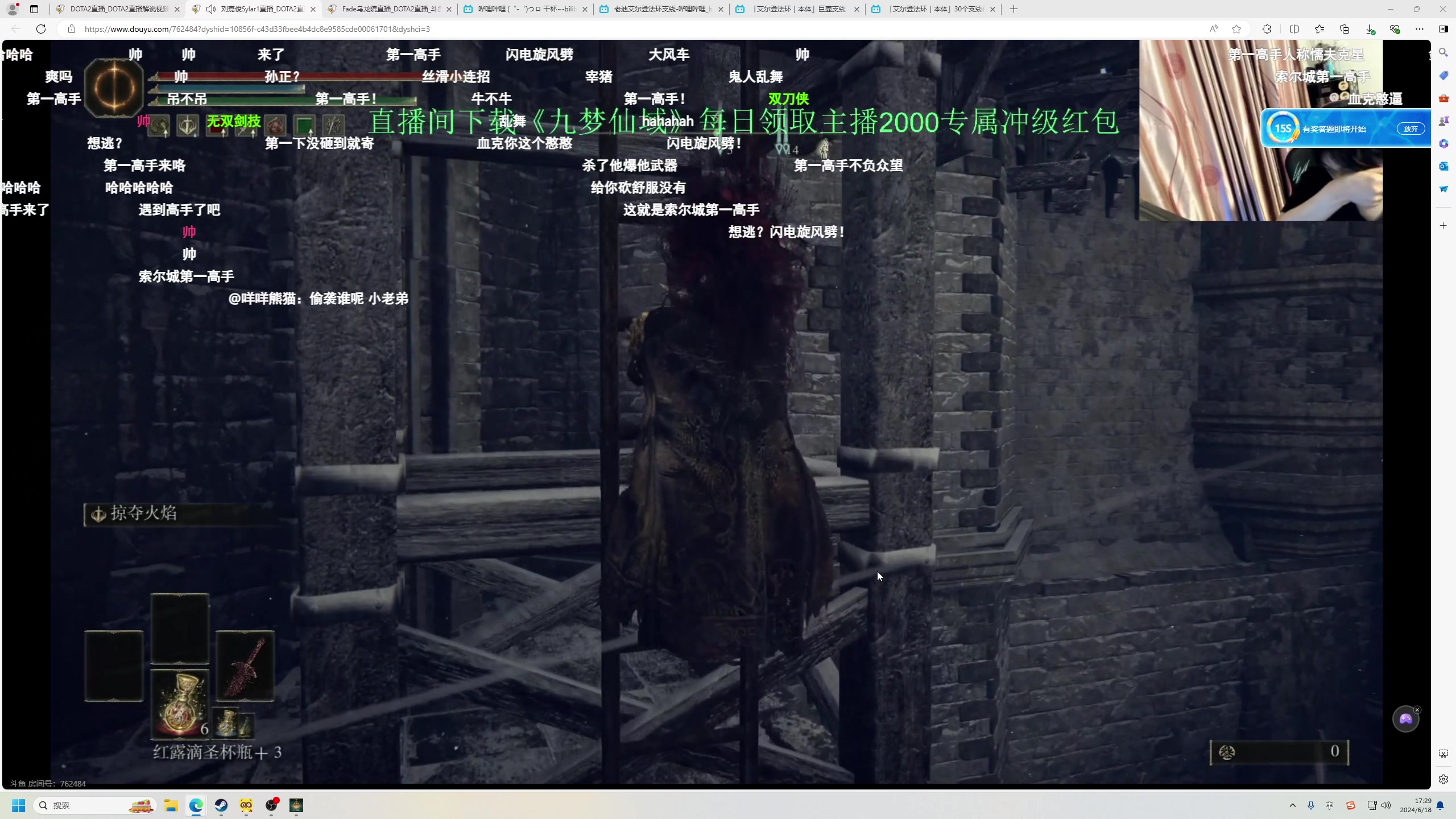Open Steam from the taskbar
This screenshot has width=1456, height=819.
[221, 805]
